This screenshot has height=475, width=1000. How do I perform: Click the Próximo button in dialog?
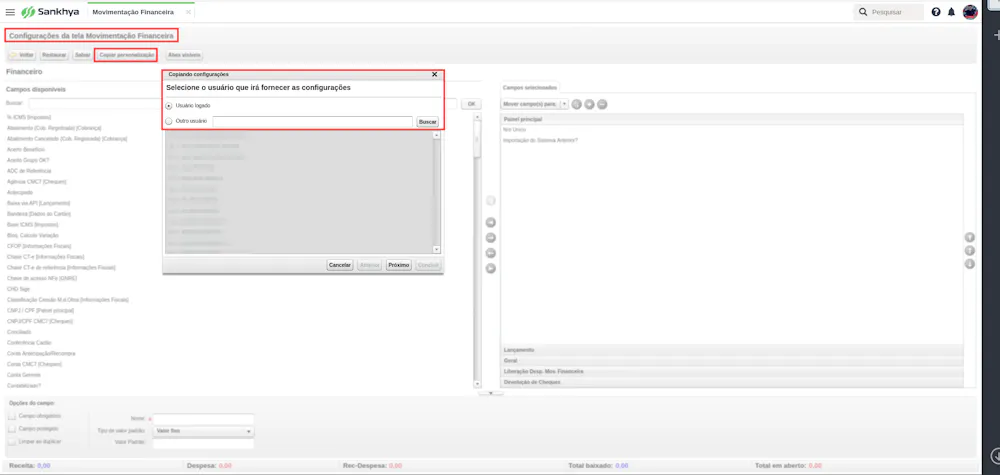pos(399,265)
